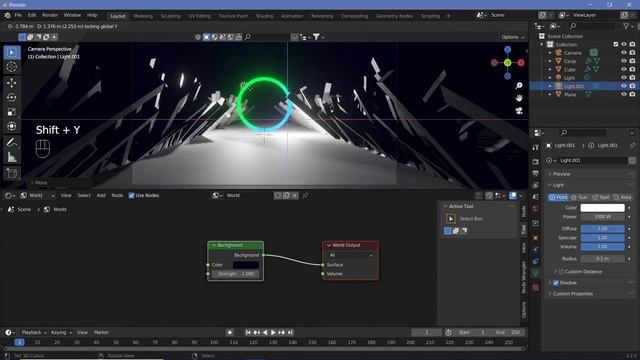Open the World Output target dropdown showing All
The width and height of the screenshot is (640, 360).
[350, 255]
